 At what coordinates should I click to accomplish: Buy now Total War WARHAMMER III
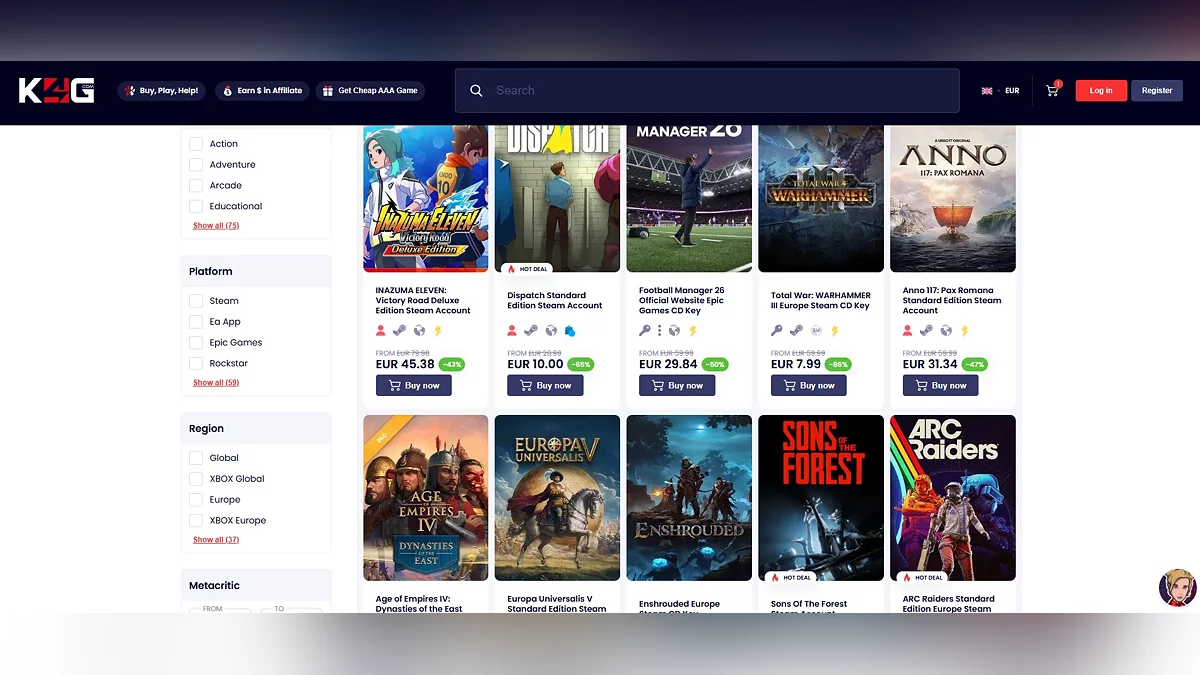click(809, 385)
